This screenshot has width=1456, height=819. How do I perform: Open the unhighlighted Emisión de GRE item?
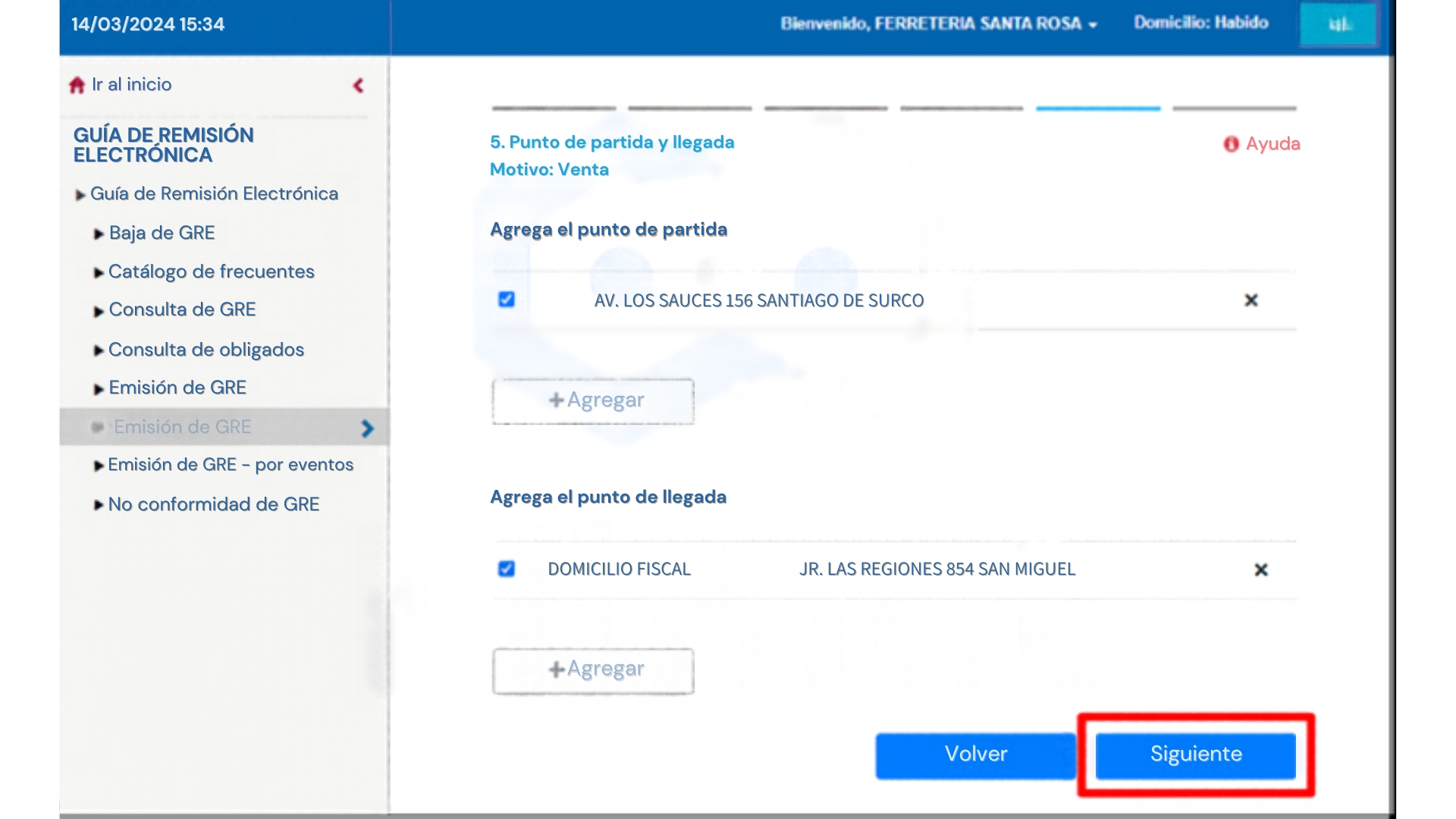point(177,388)
